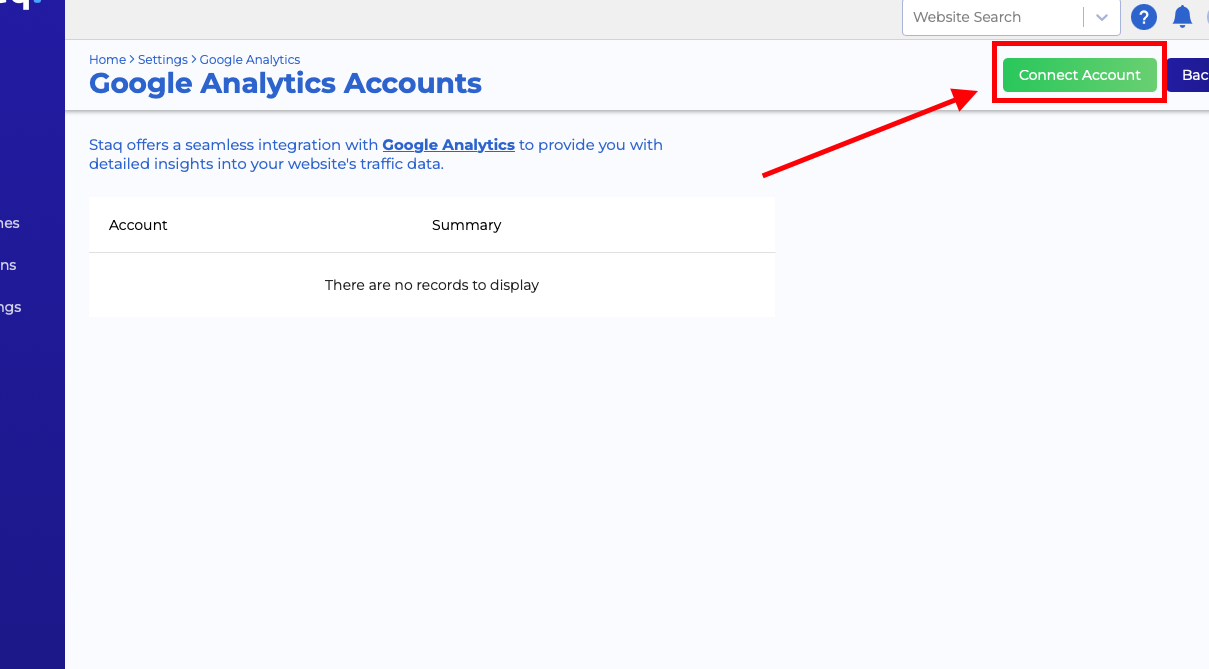
Task: Go to Home in the breadcrumb
Action: click(107, 60)
